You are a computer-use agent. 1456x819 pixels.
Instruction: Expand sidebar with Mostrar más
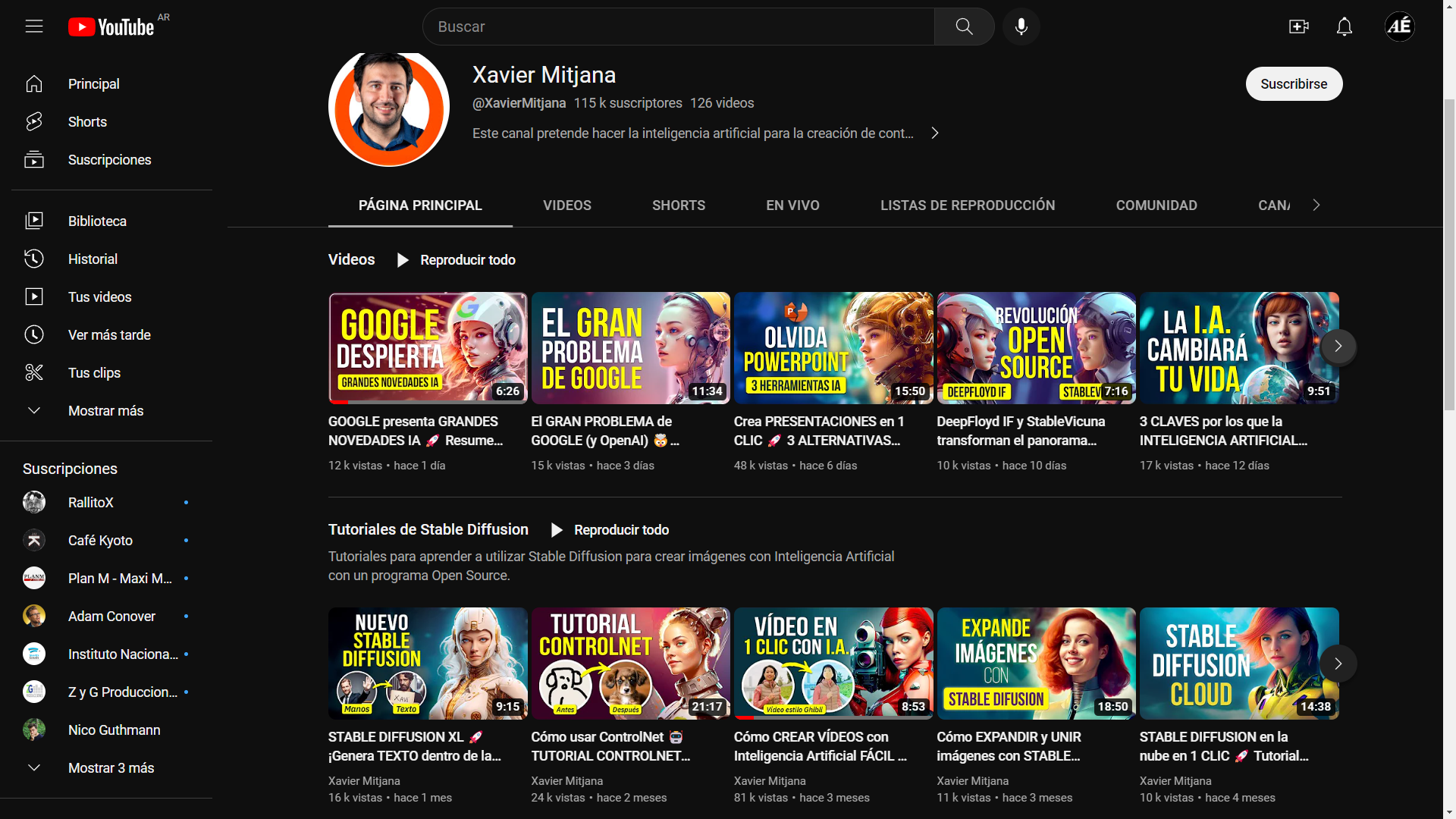click(x=106, y=411)
